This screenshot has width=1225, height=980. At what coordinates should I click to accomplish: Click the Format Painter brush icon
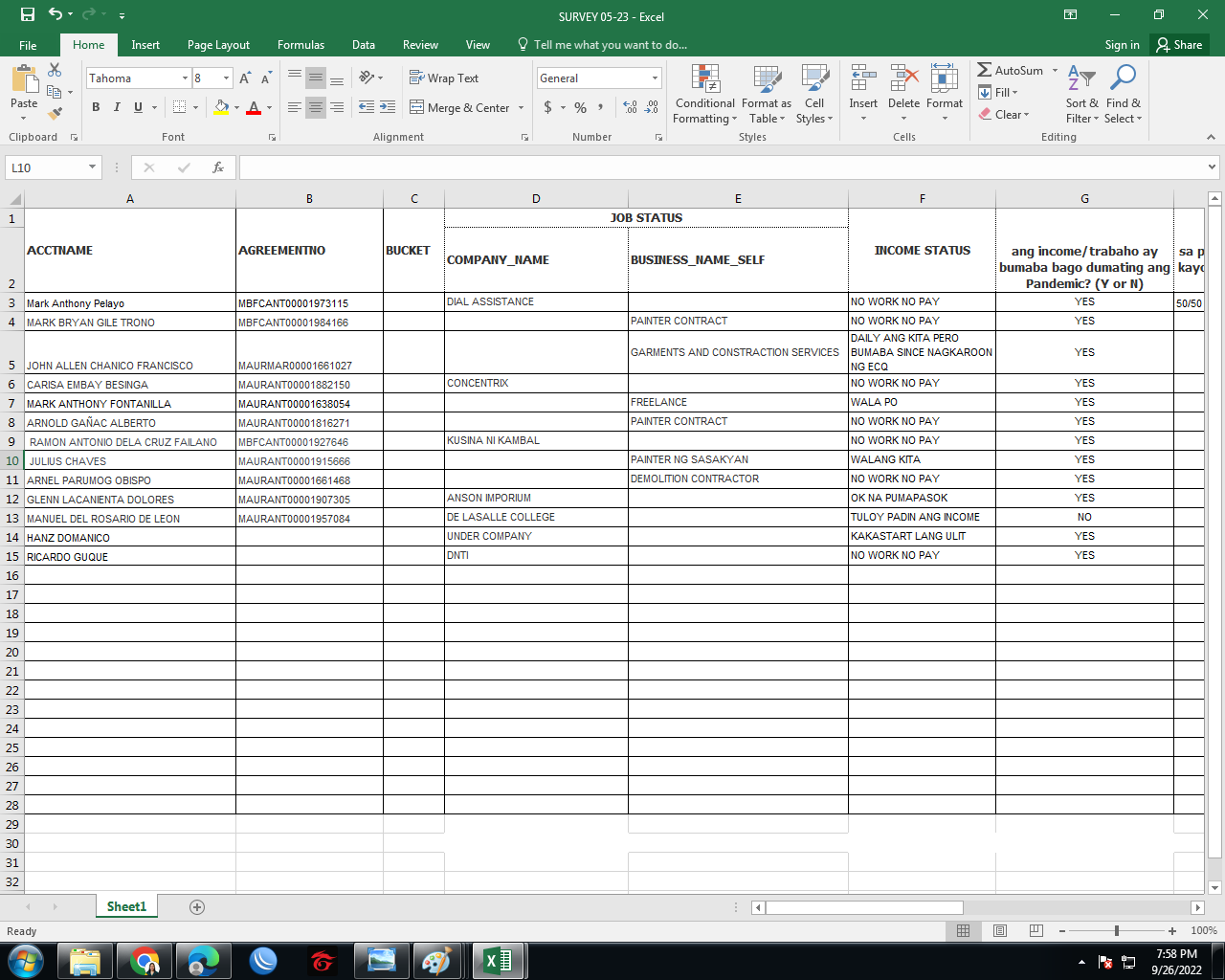click(55, 113)
